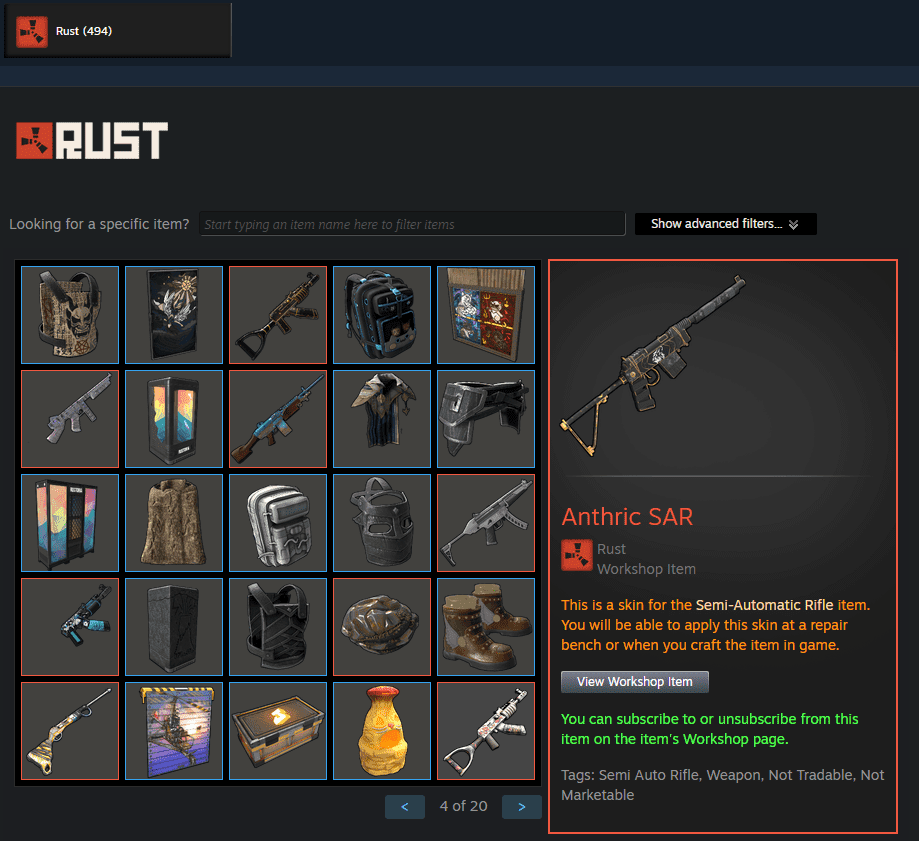Select the demon mask chest plate item
This screenshot has width=919, height=841.
[x=70, y=315]
